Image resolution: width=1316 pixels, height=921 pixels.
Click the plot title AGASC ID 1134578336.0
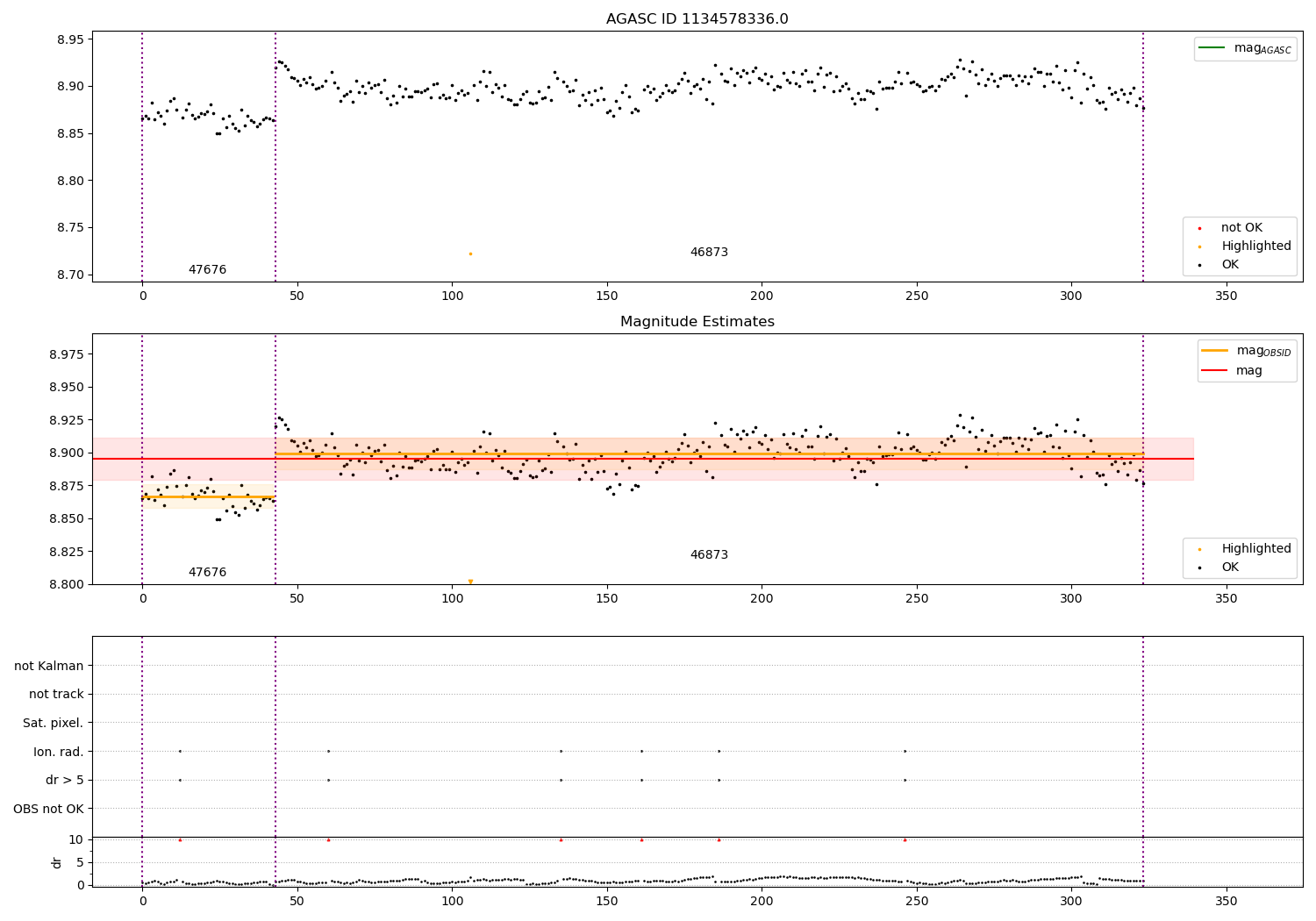pyautogui.click(x=697, y=19)
